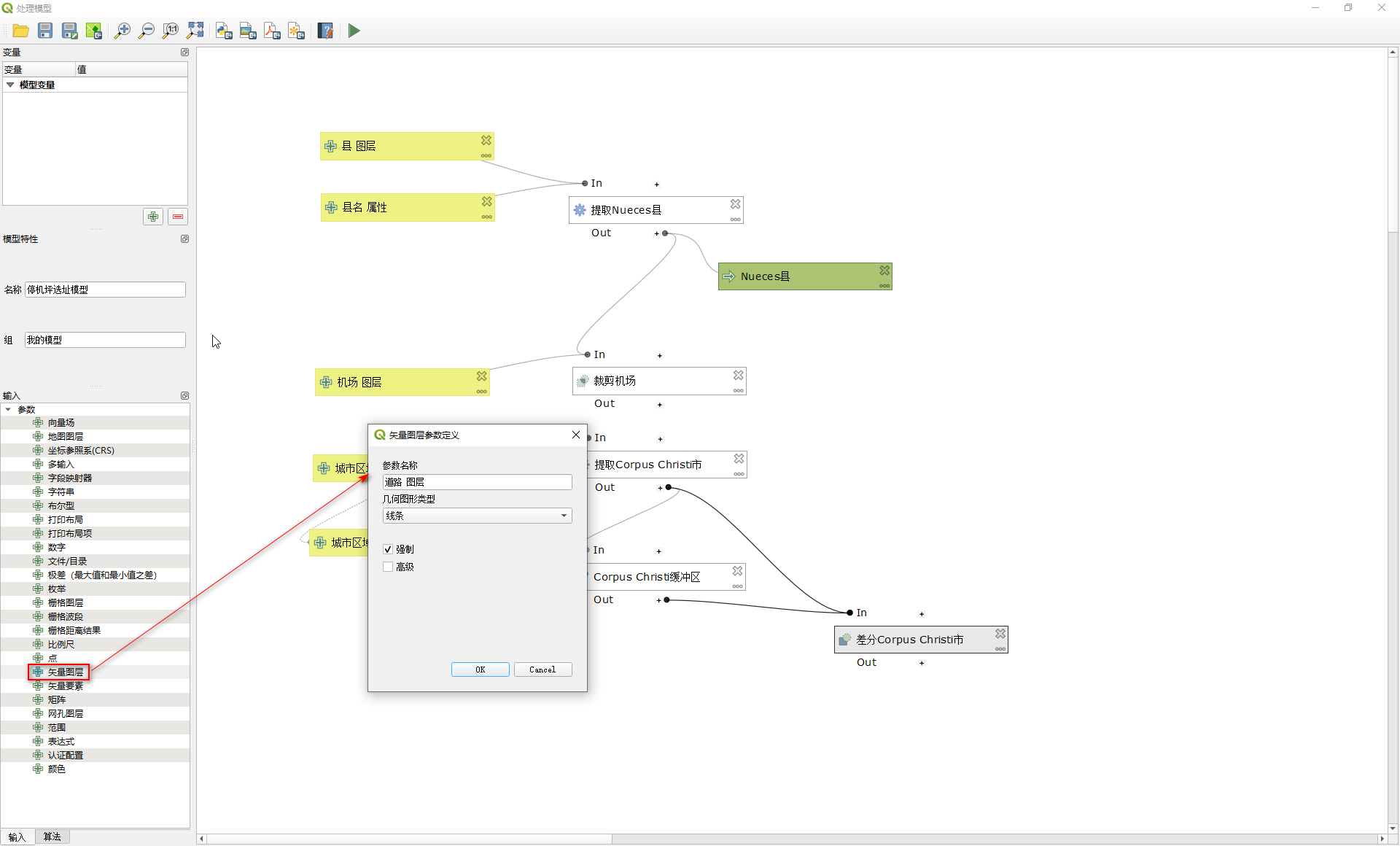The width and height of the screenshot is (1400, 846).
Task: Run the model with green play icon
Action: coord(354,31)
